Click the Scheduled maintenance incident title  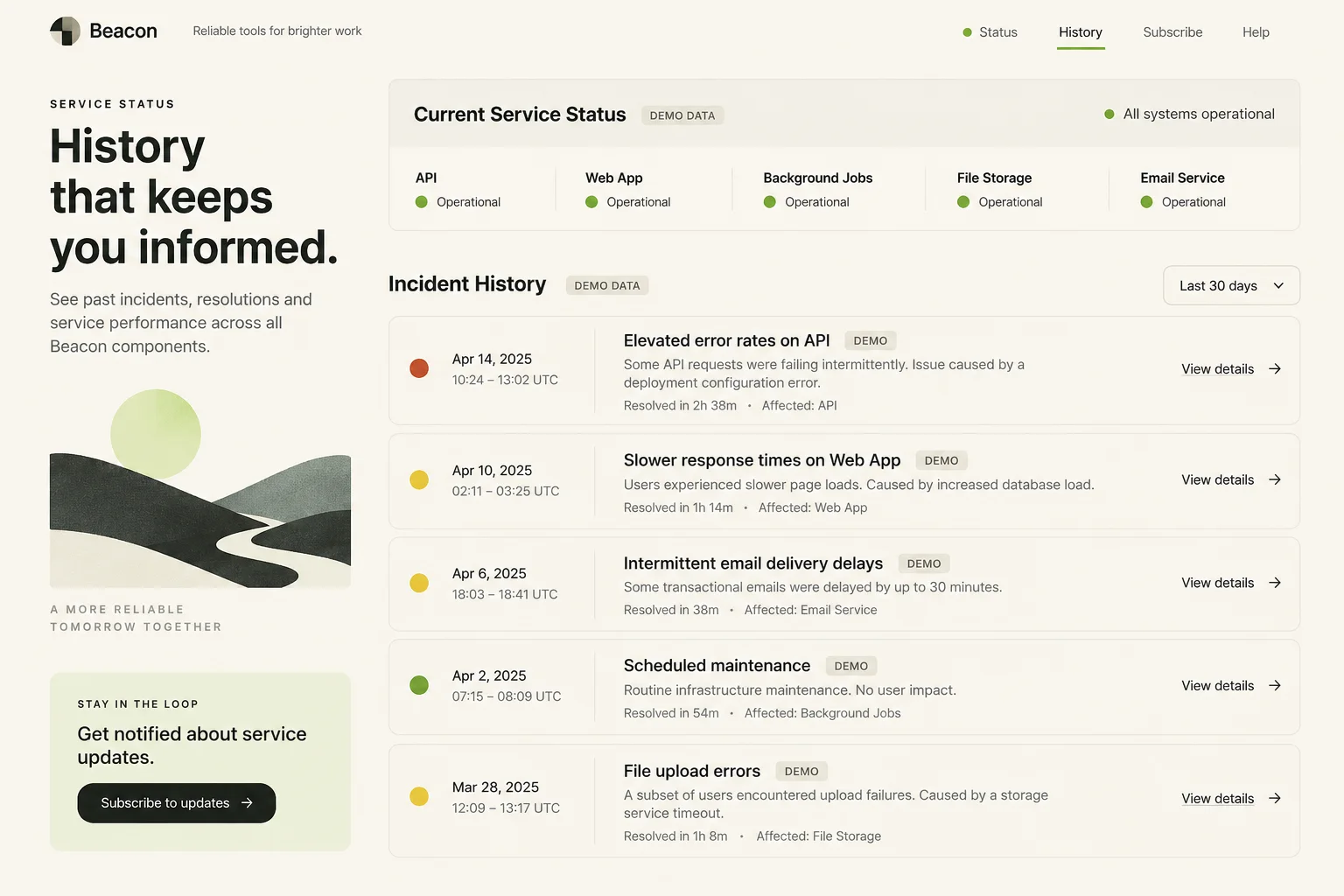pos(717,666)
